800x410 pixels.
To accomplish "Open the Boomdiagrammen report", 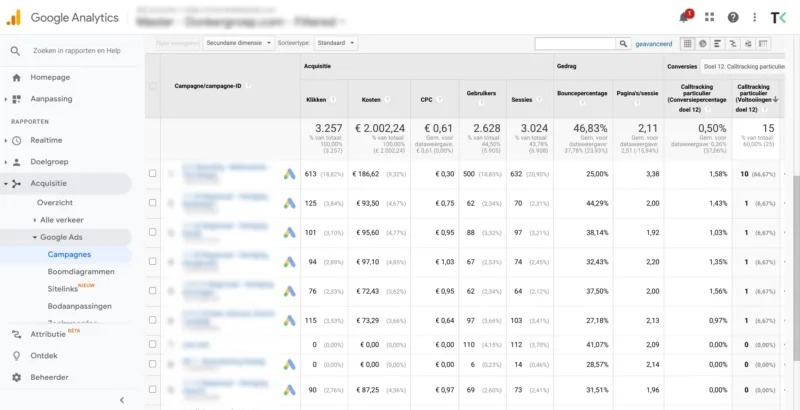I will 81,272.
